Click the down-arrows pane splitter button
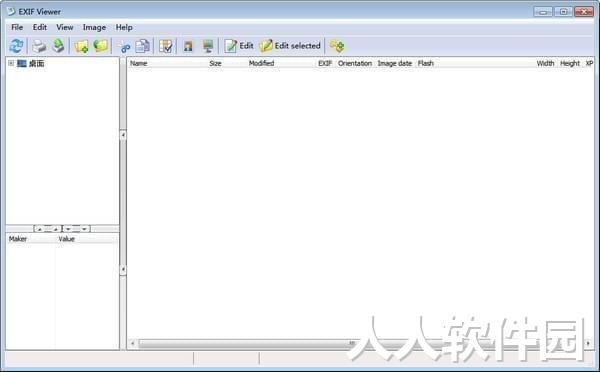The image size is (600, 372). click(x=76, y=229)
